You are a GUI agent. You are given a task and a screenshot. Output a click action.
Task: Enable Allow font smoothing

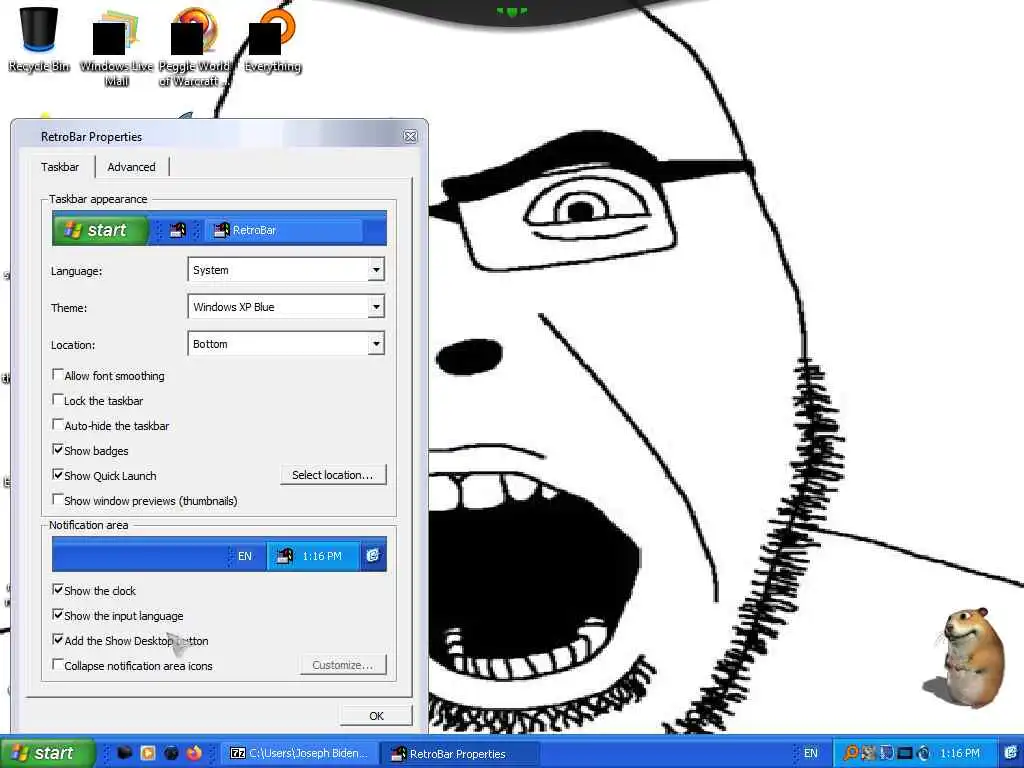57,375
